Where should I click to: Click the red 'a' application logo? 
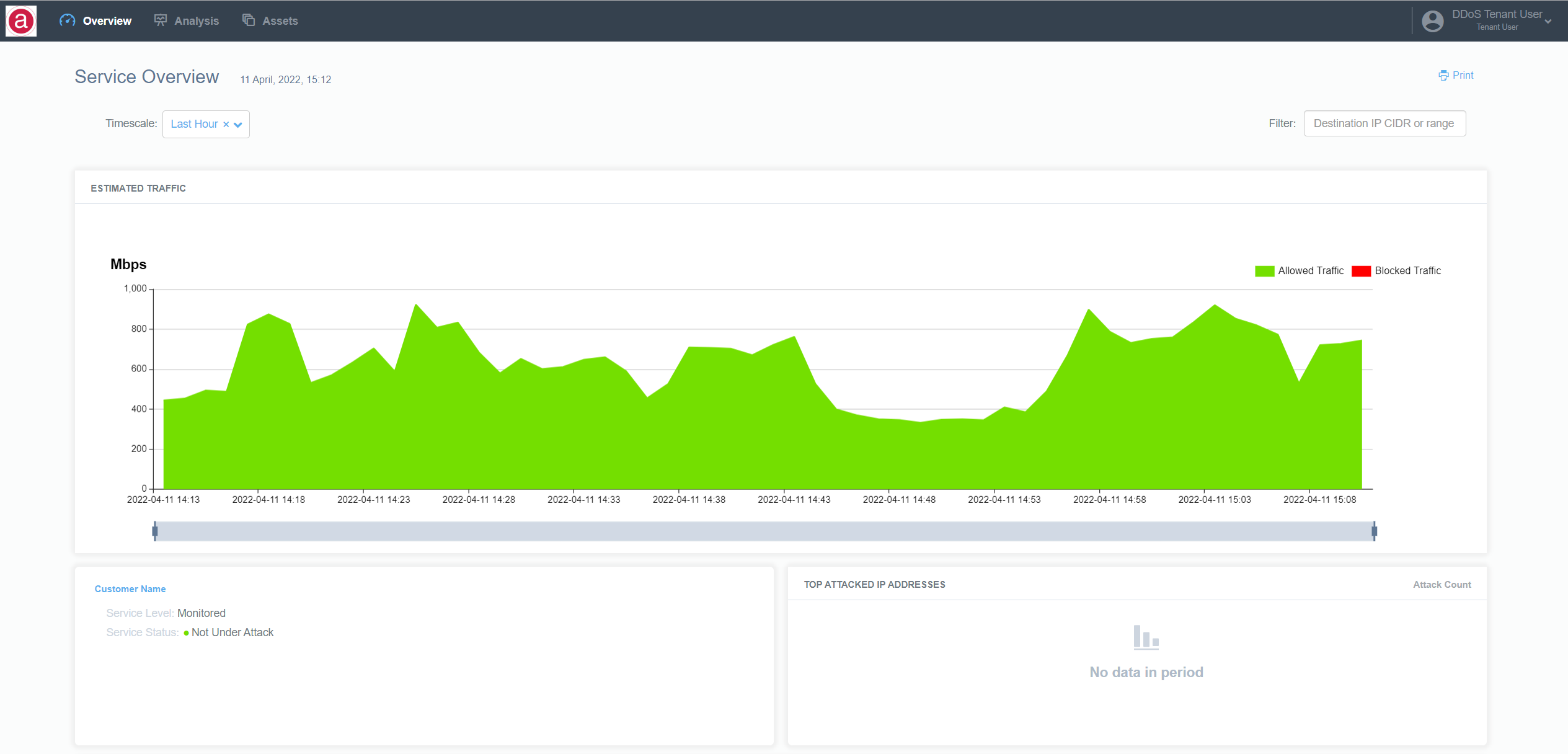[20, 20]
